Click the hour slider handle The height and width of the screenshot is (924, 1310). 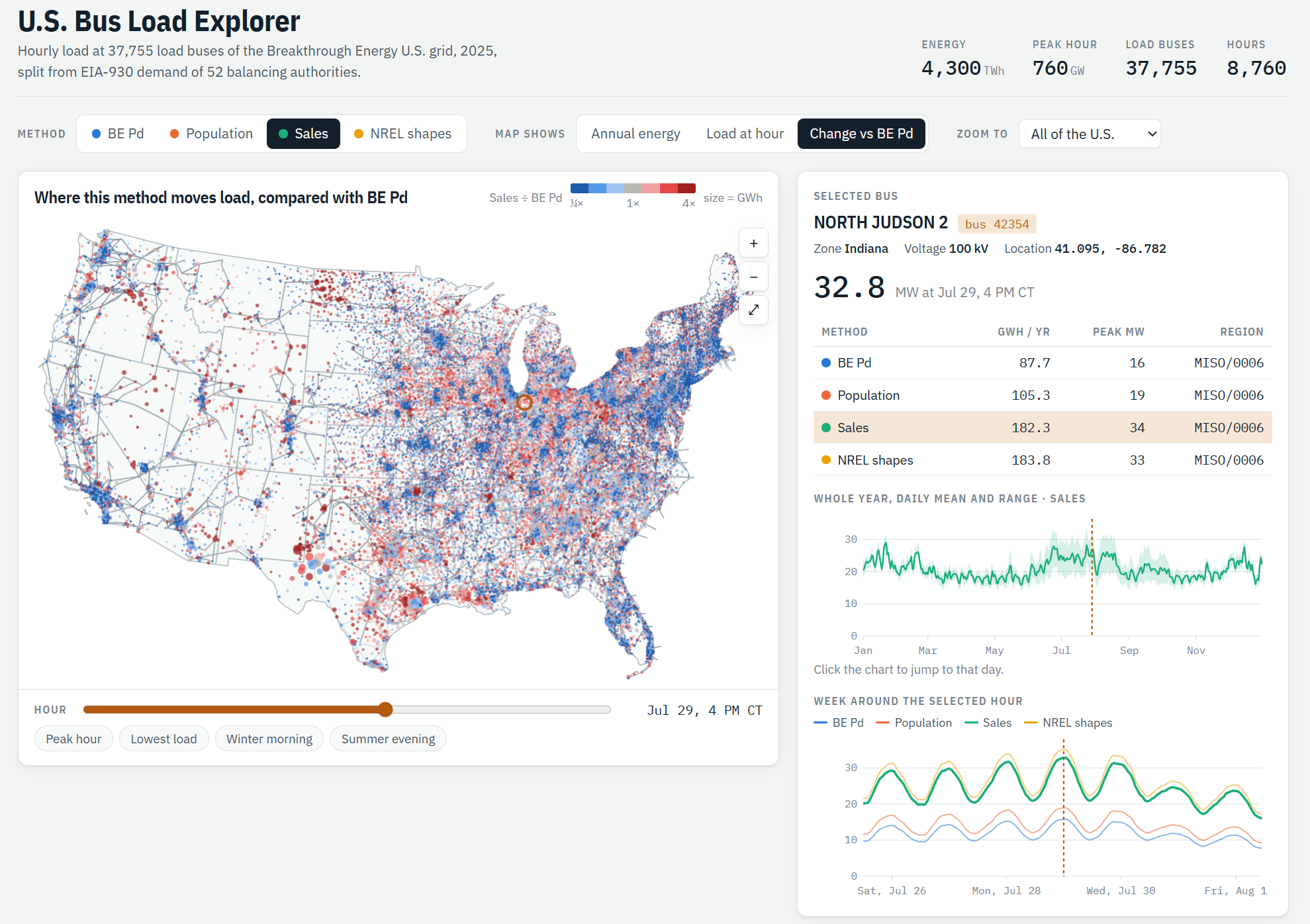point(385,710)
